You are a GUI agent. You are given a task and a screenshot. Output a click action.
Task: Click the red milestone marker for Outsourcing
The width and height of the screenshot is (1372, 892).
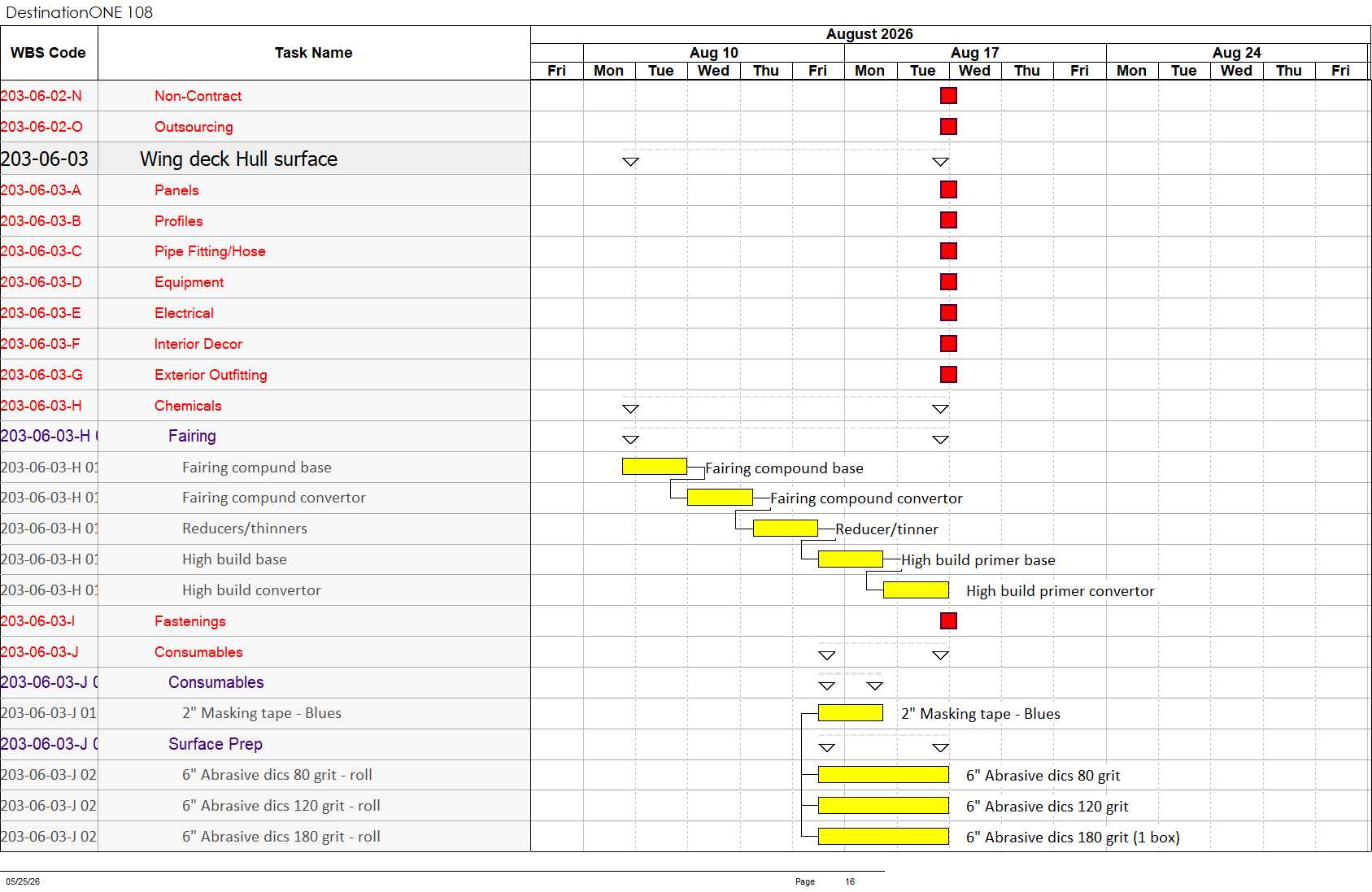pos(948,127)
